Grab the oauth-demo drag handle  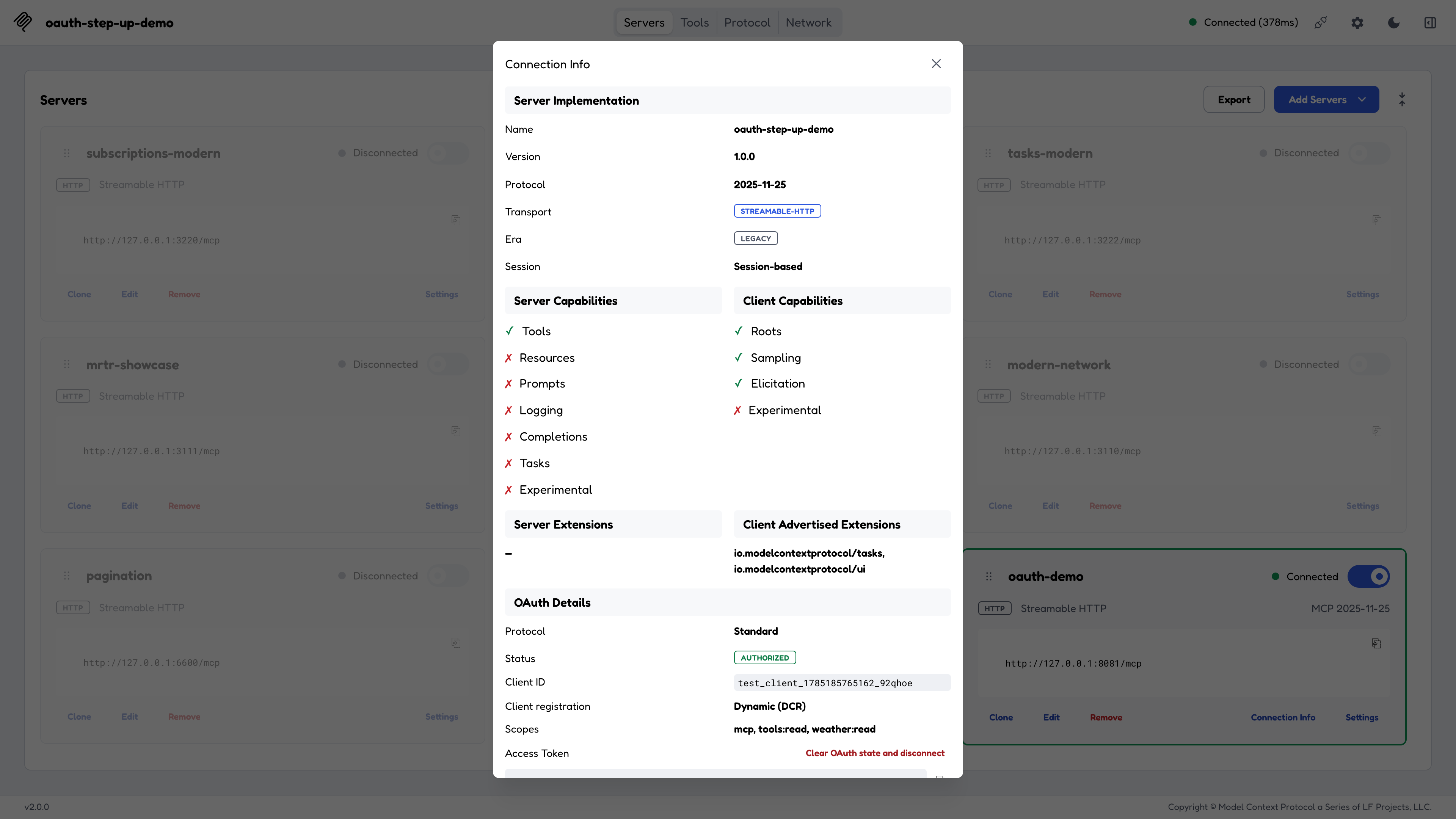point(988,576)
